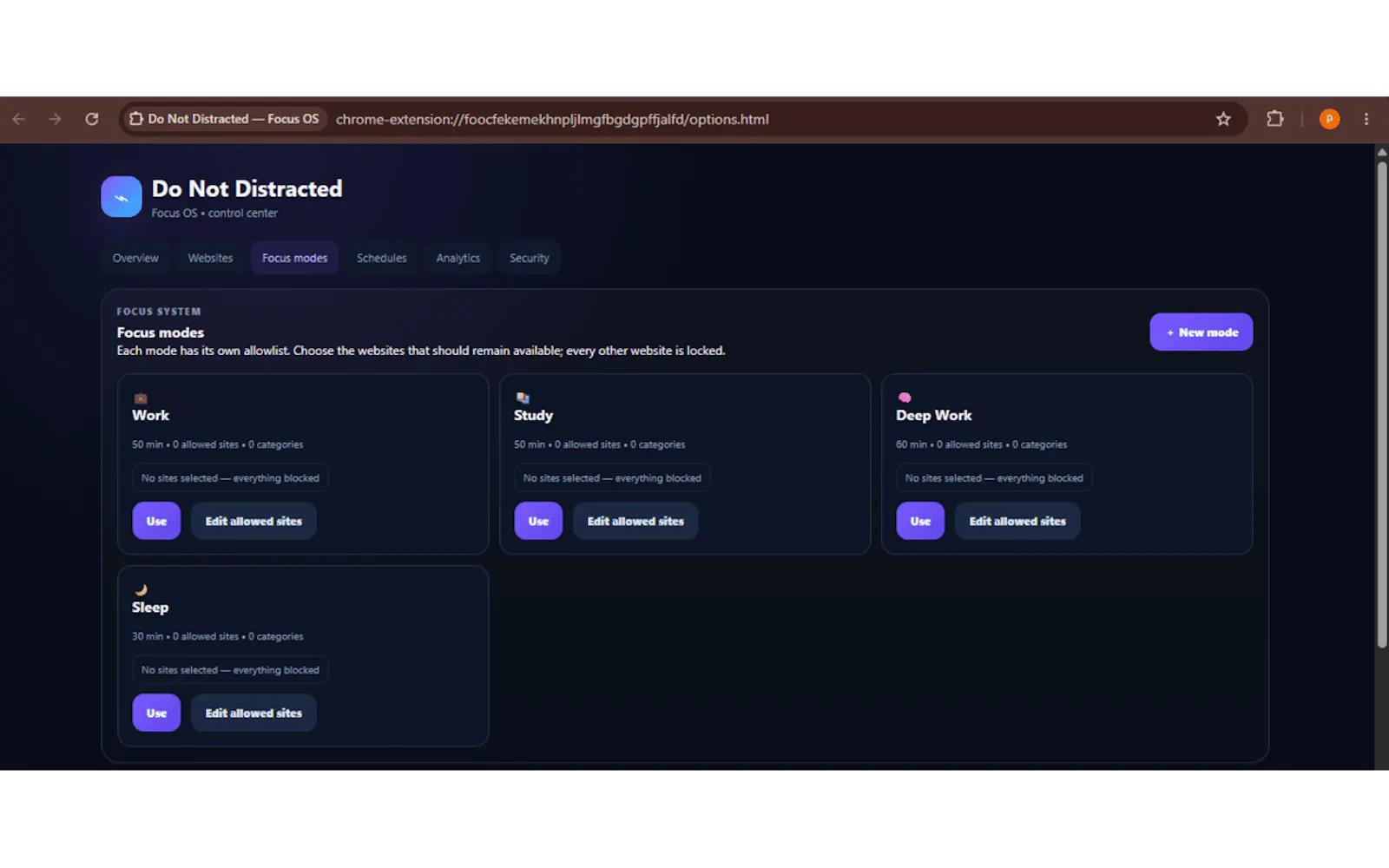Click Deep Work's "60 min" info line
This screenshot has width=1389, height=868.
coord(981,444)
